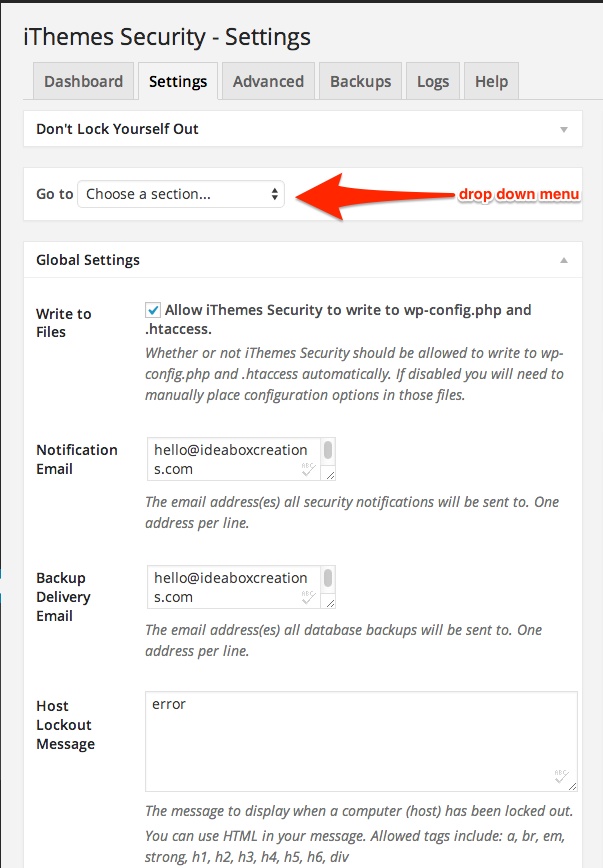603x868 pixels.
Task: Collapse the Global Settings panel arrow
Action: [x=564, y=260]
